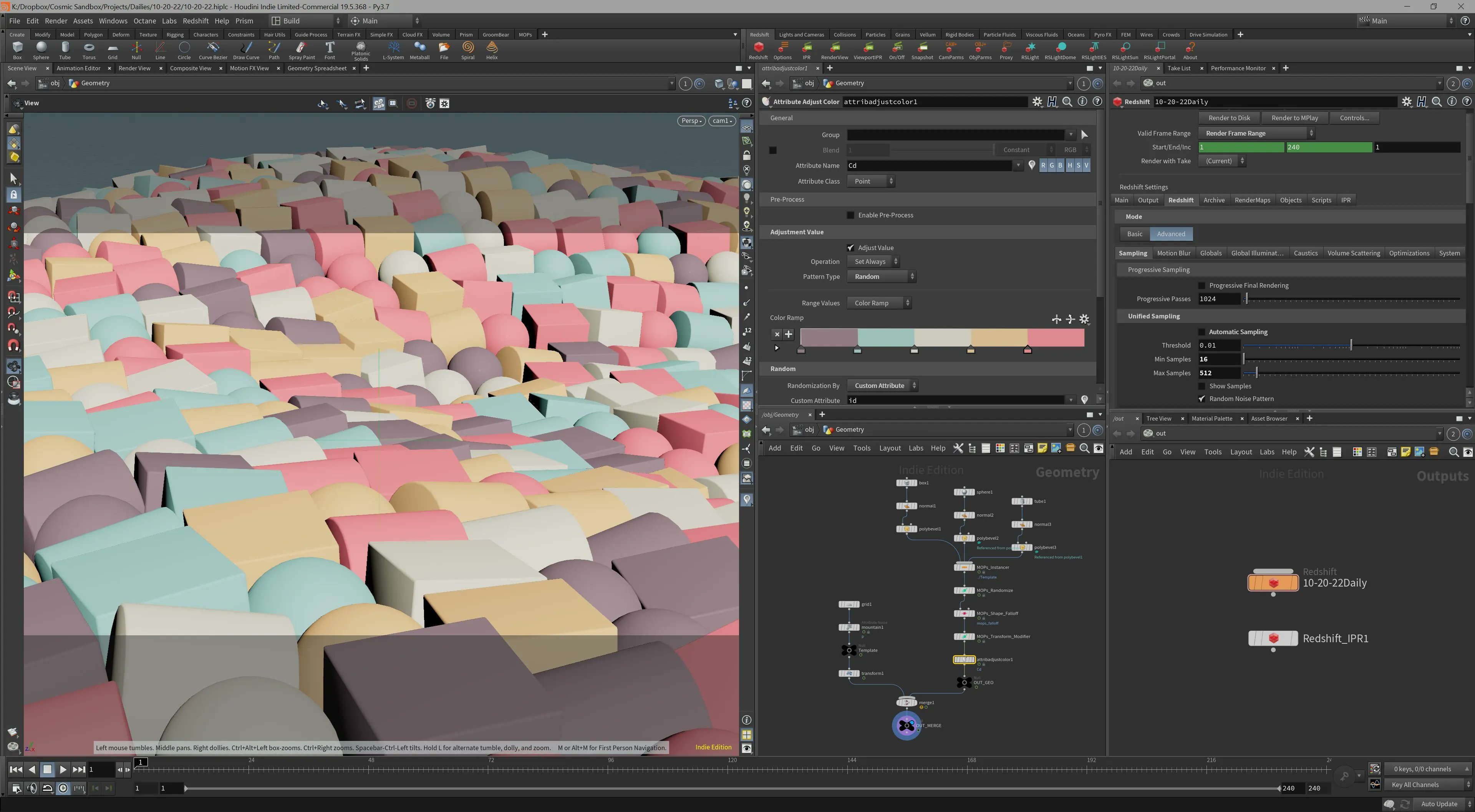Switch to the Geometry Spreadsheet tab
This screenshot has width=1475, height=812.
[317, 68]
